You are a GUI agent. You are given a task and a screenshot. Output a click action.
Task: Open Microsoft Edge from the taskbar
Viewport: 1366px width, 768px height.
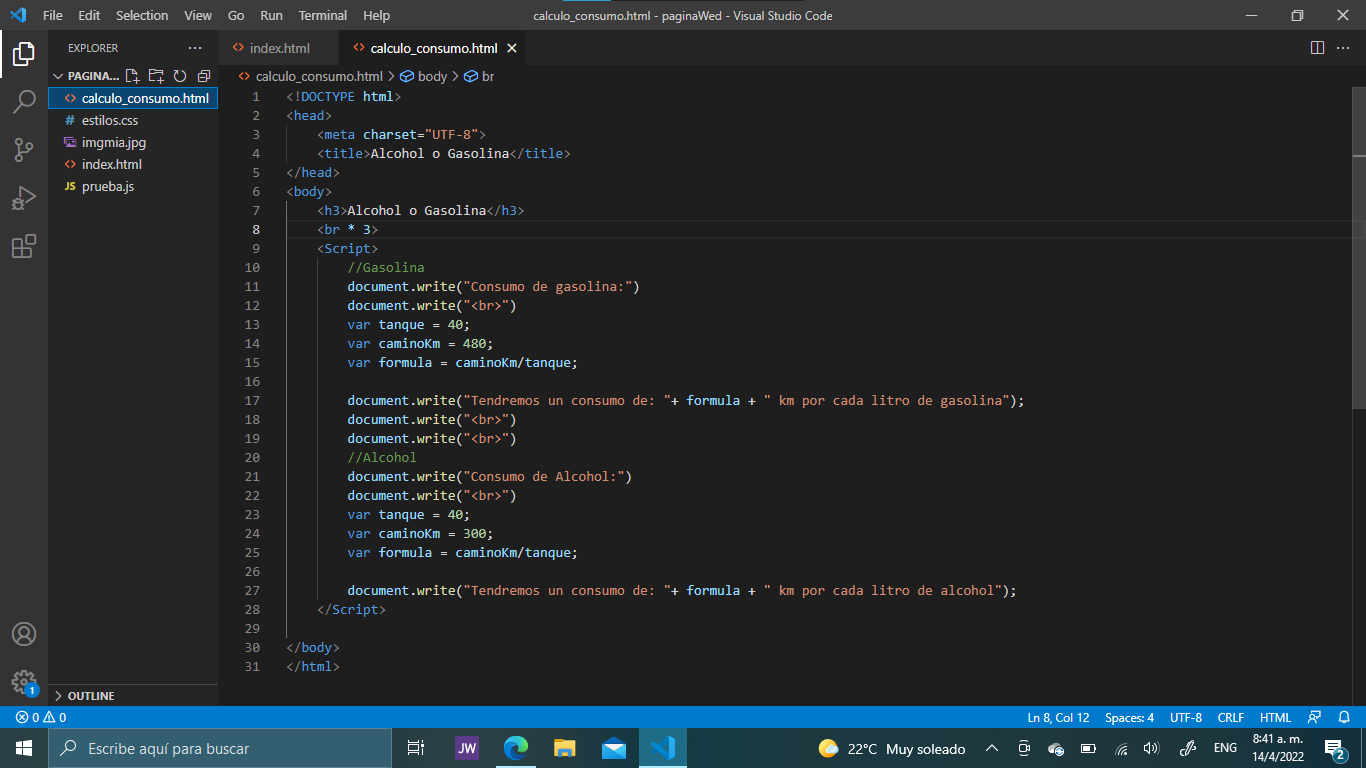tap(516, 748)
